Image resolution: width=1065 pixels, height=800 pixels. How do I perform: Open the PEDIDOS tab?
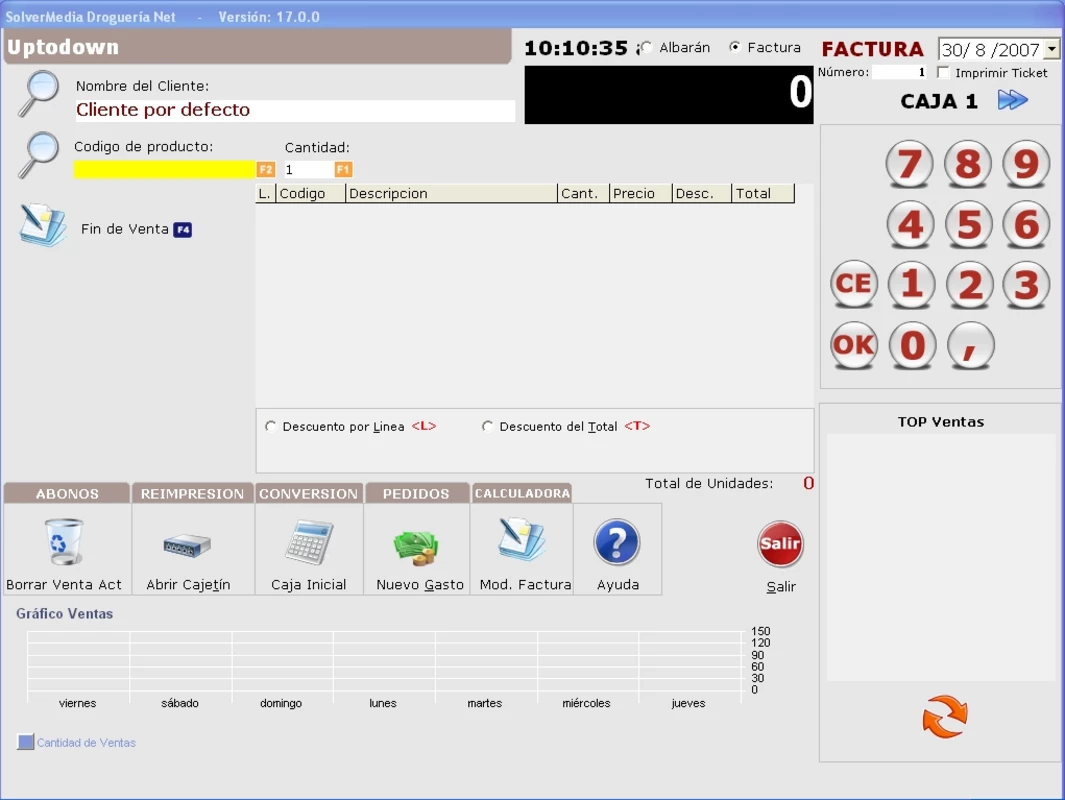click(x=416, y=494)
